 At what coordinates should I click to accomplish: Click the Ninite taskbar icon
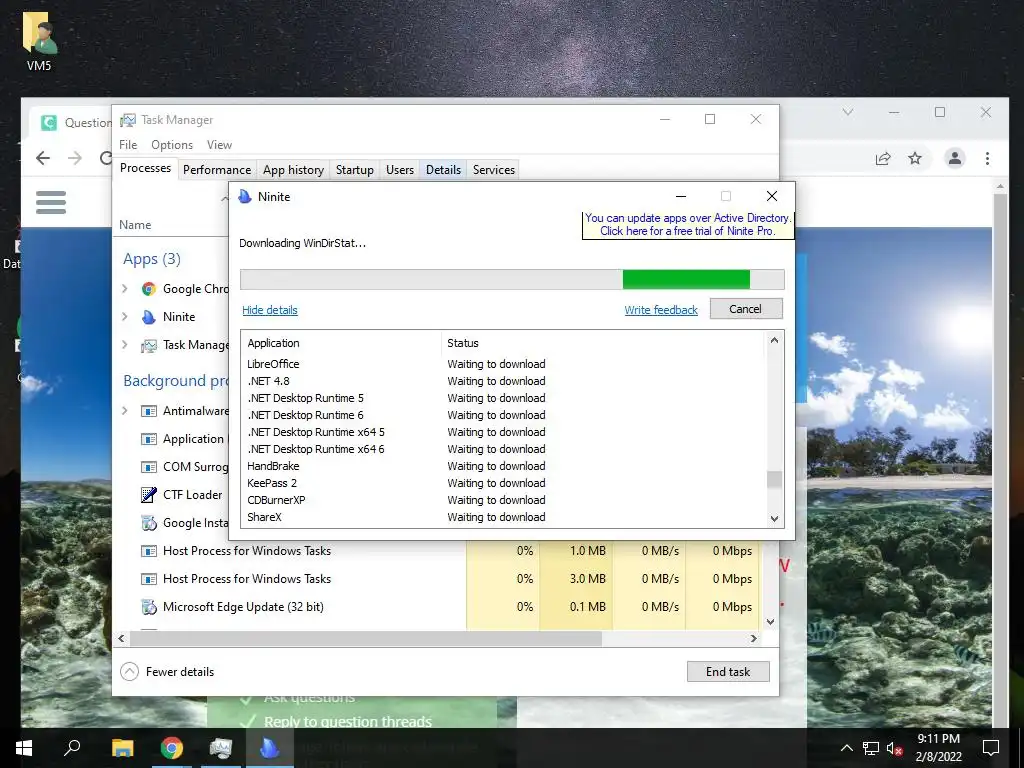269,748
